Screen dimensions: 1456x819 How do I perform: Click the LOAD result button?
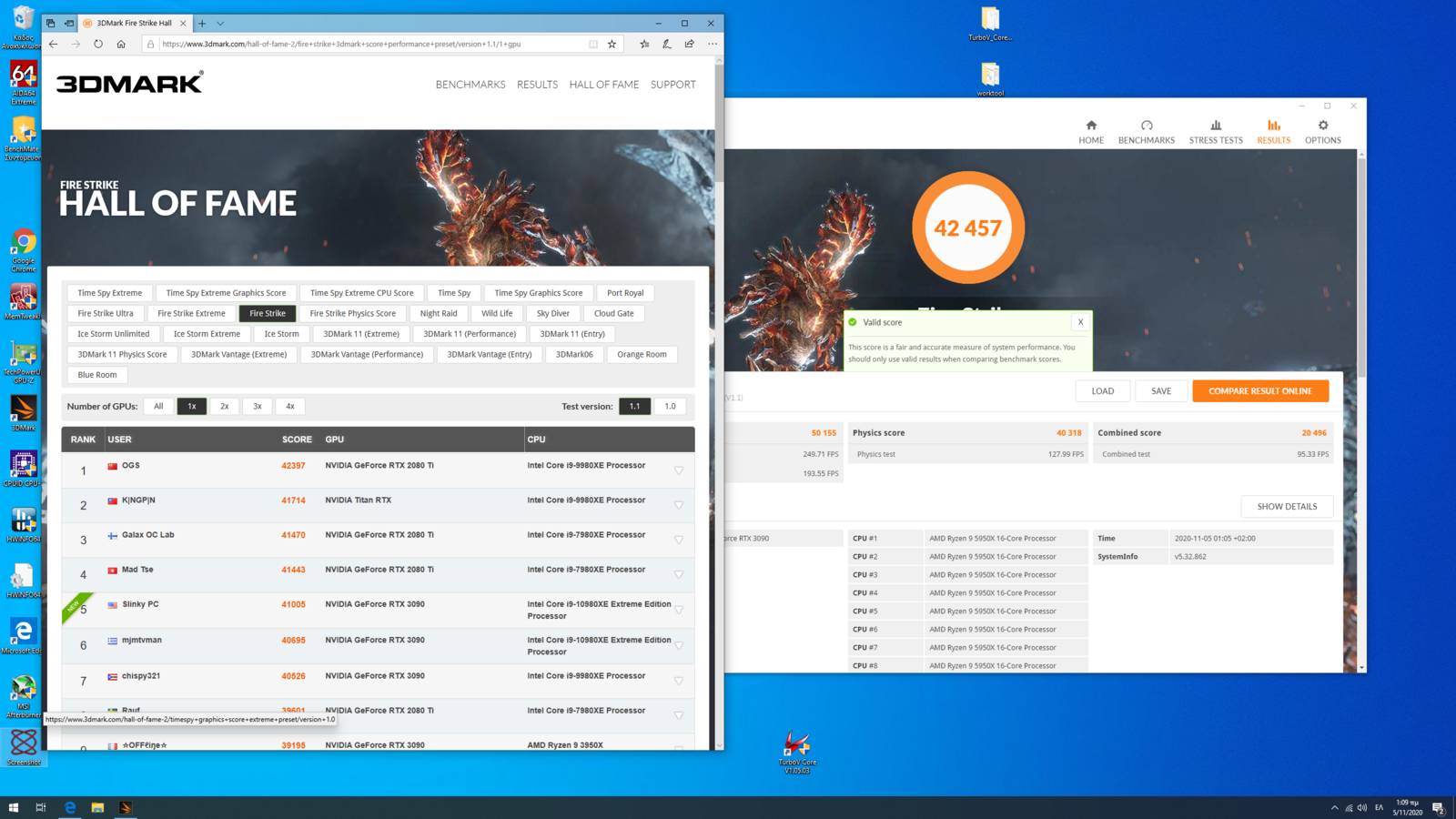pyautogui.click(x=1103, y=391)
